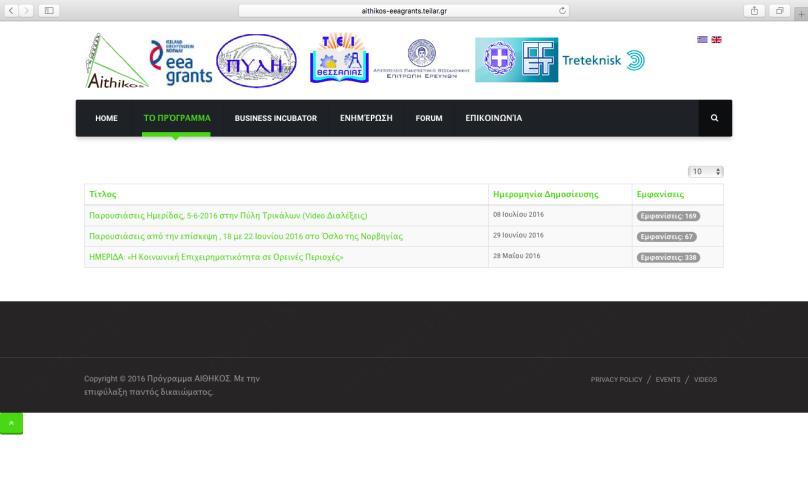The width and height of the screenshot is (808, 504).
Task: Sort by Τίτλος column header
Action: tap(103, 194)
